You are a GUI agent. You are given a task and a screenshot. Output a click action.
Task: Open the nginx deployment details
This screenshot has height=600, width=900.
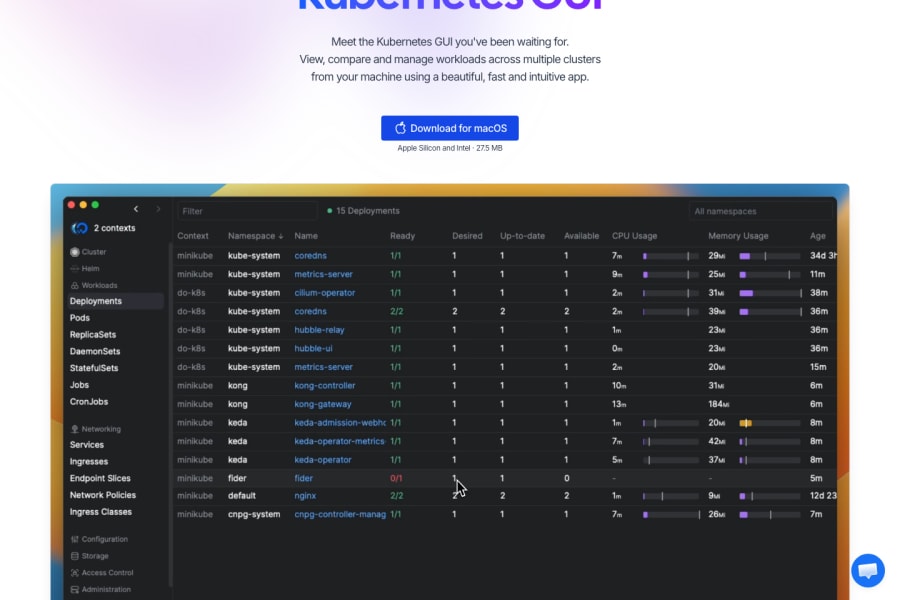point(305,495)
